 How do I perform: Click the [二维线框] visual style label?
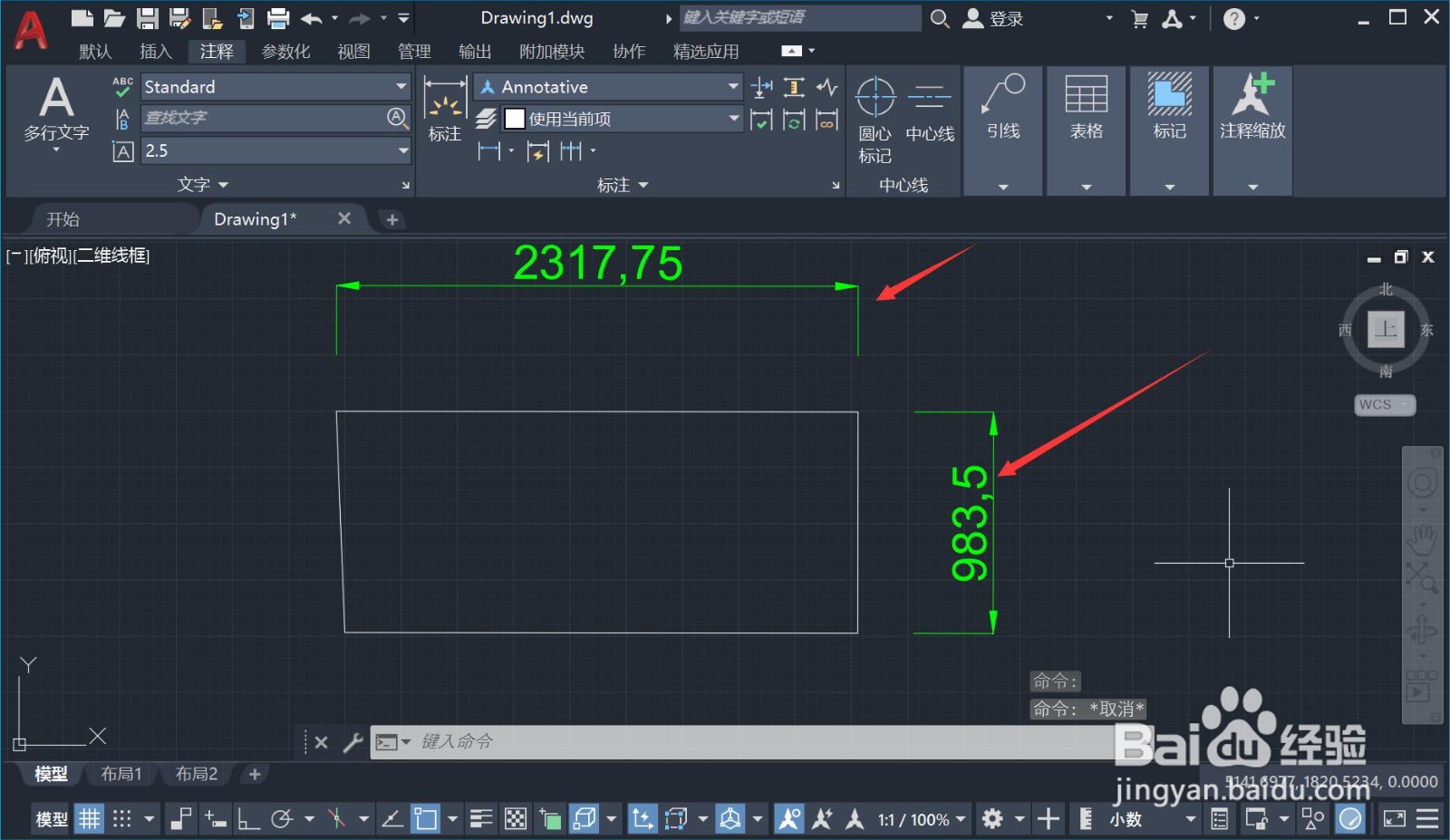(x=111, y=256)
